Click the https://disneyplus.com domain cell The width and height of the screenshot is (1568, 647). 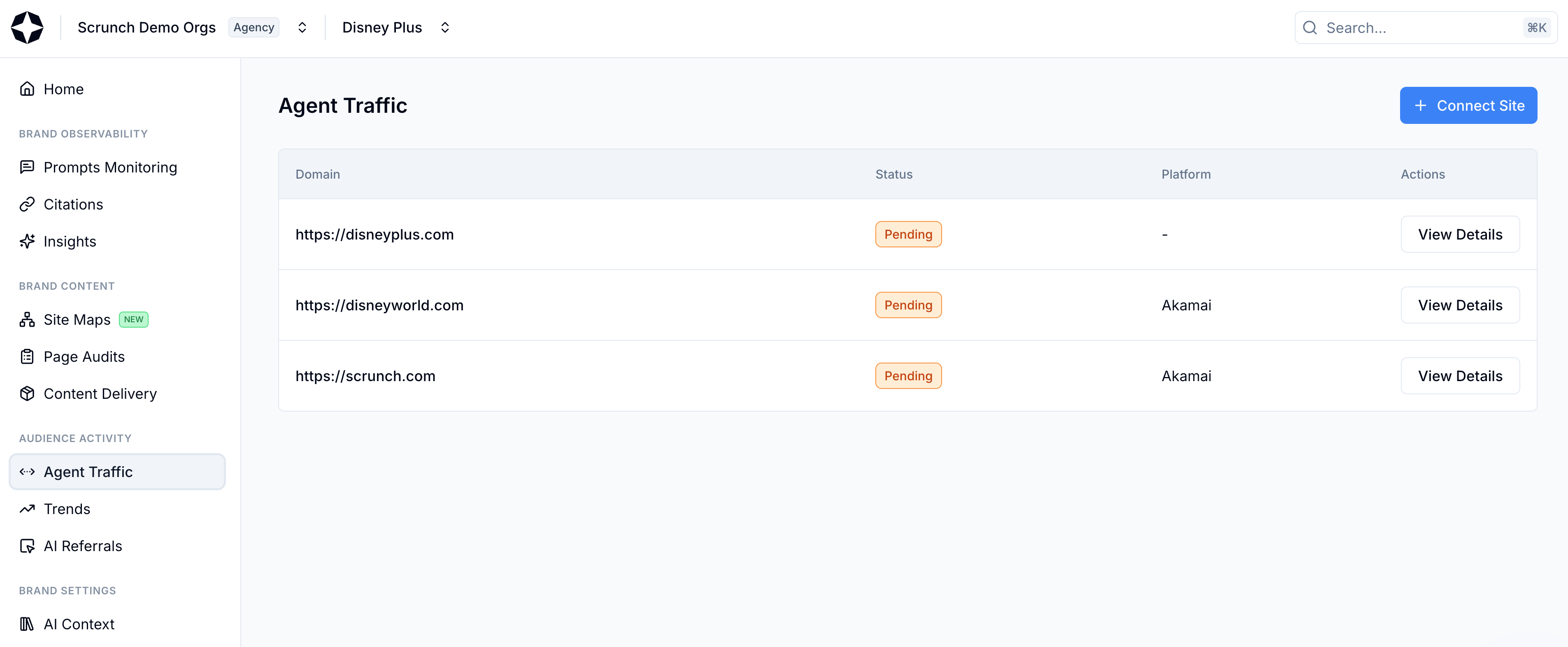[375, 234]
